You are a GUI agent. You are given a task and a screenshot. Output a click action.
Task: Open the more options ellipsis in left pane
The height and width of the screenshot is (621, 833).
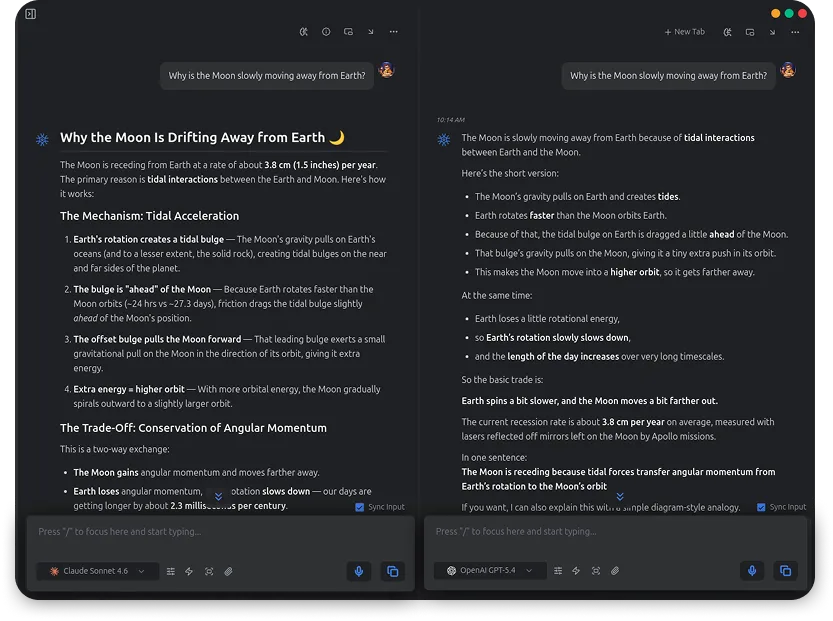pyautogui.click(x=393, y=32)
